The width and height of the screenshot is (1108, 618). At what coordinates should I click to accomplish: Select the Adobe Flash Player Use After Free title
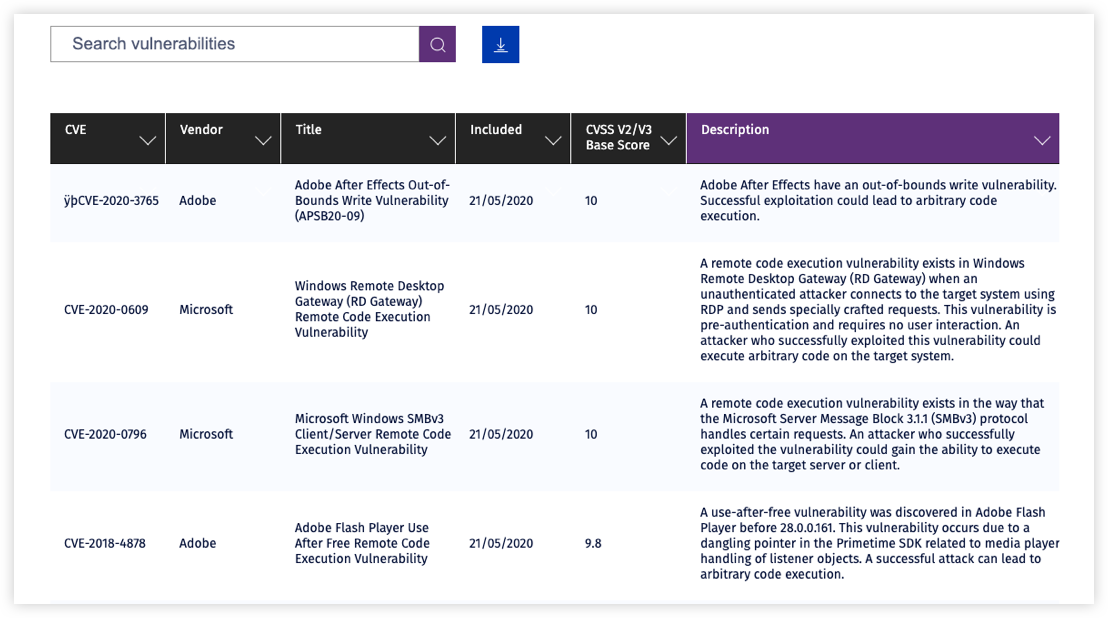tap(362, 543)
